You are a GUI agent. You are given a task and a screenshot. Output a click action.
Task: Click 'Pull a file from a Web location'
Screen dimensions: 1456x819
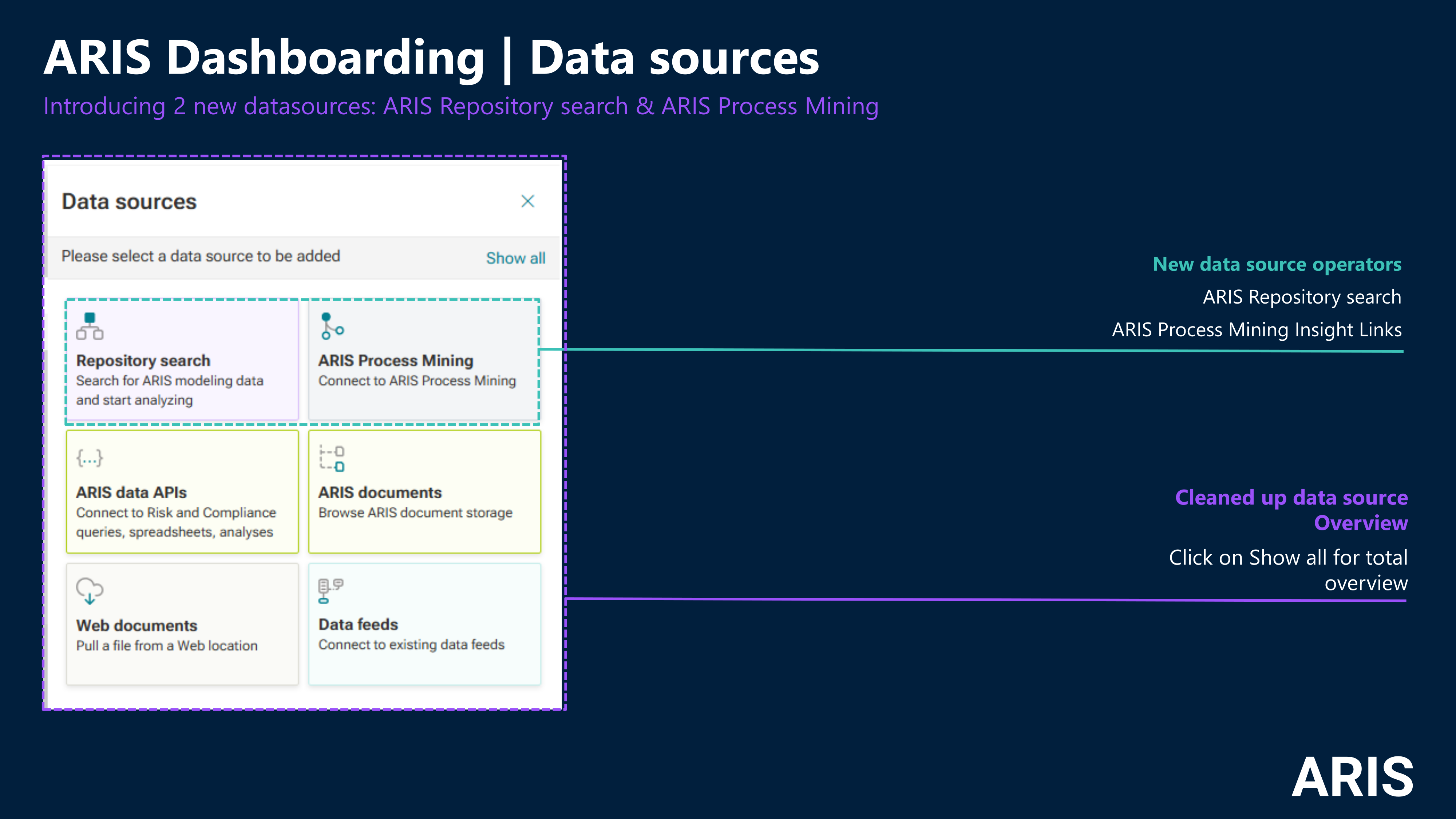(167, 645)
